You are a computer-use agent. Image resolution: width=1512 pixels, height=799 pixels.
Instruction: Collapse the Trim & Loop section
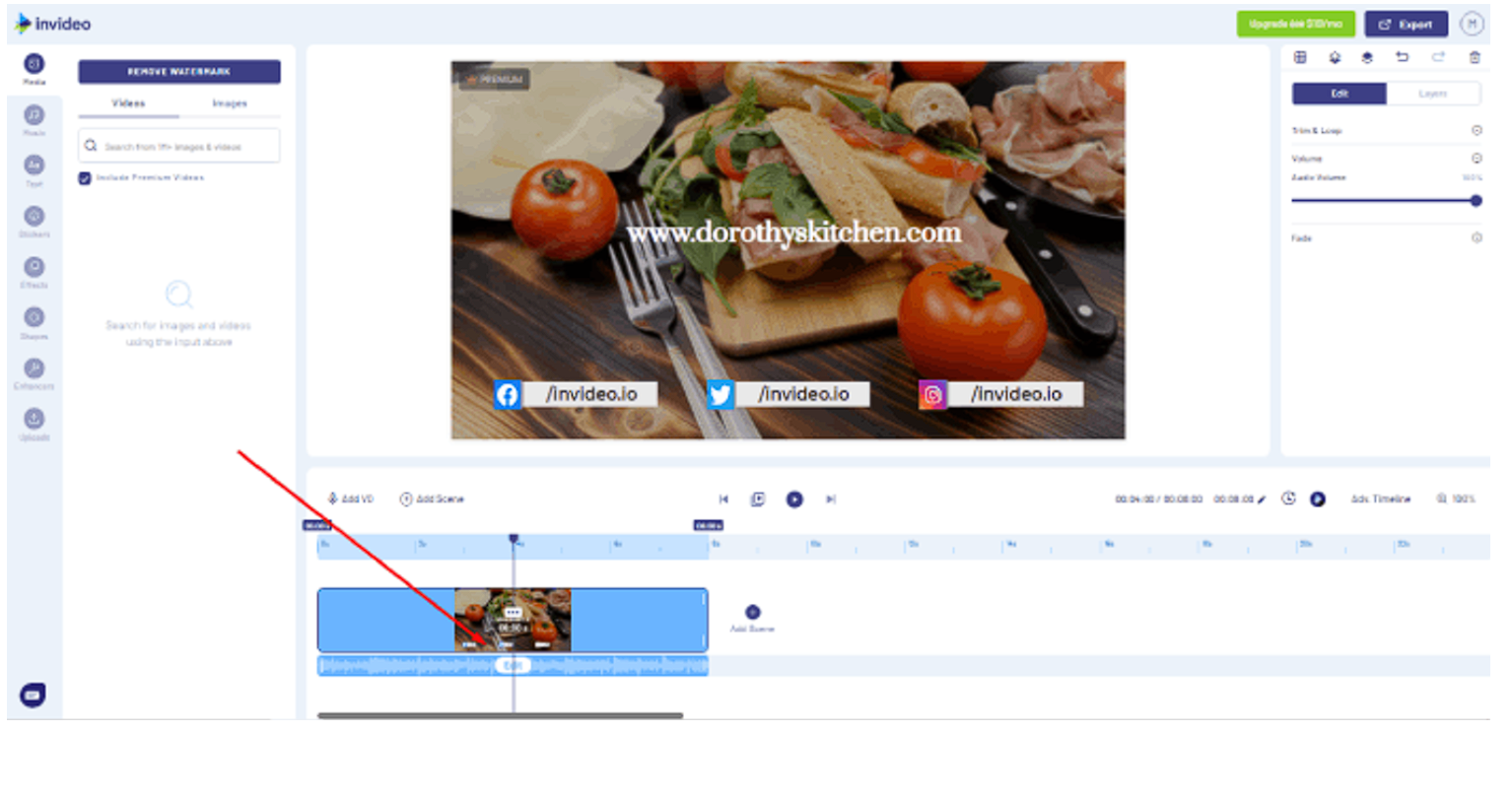pos(1476,129)
